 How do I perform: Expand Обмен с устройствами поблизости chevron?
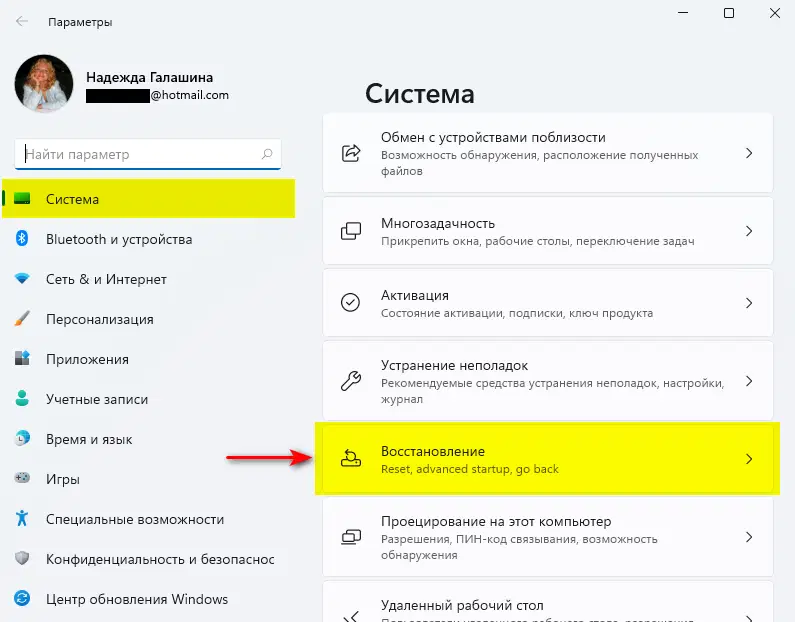tap(748, 153)
